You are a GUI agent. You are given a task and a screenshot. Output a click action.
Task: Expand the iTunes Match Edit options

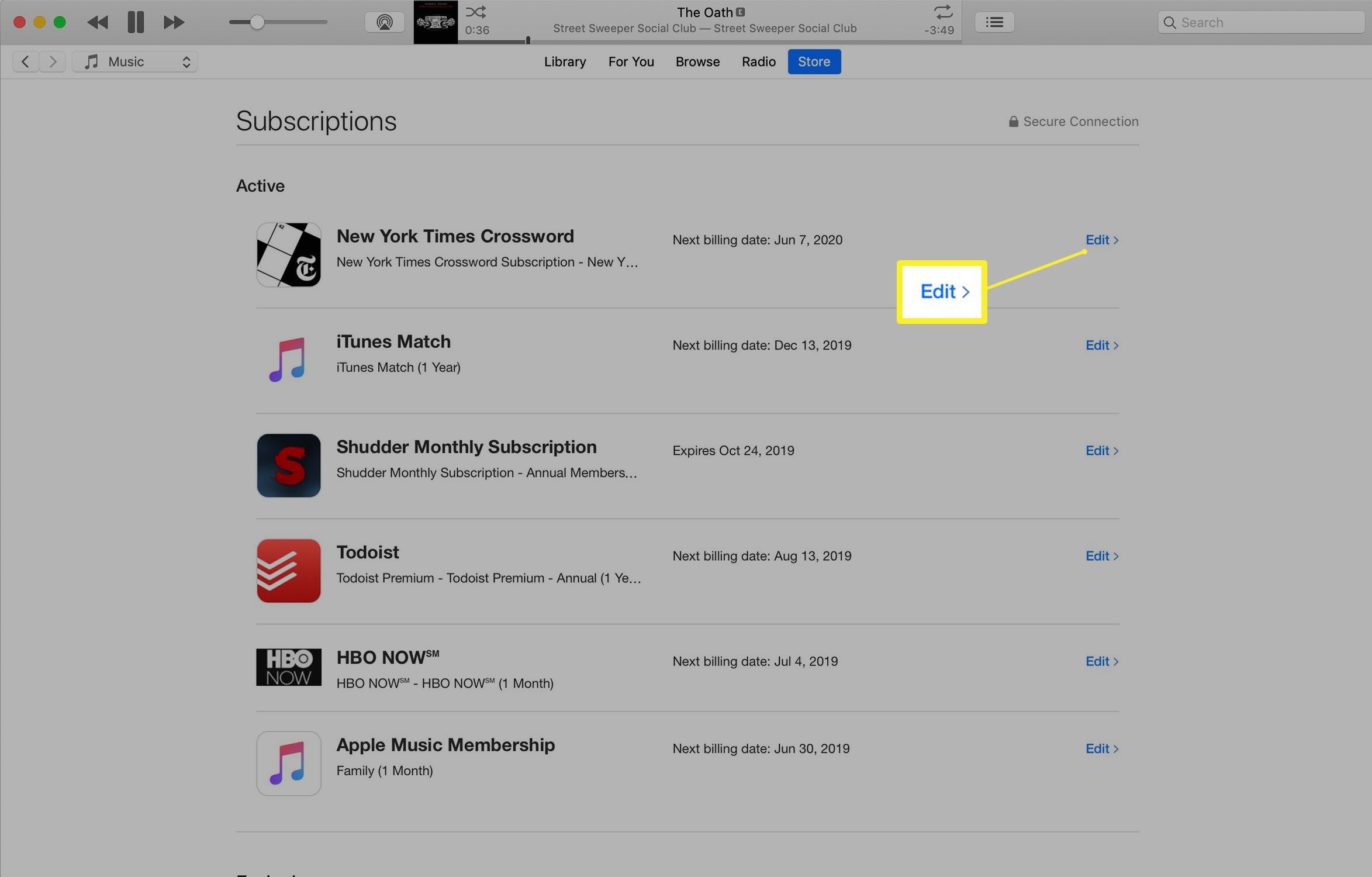(x=1100, y=345)
